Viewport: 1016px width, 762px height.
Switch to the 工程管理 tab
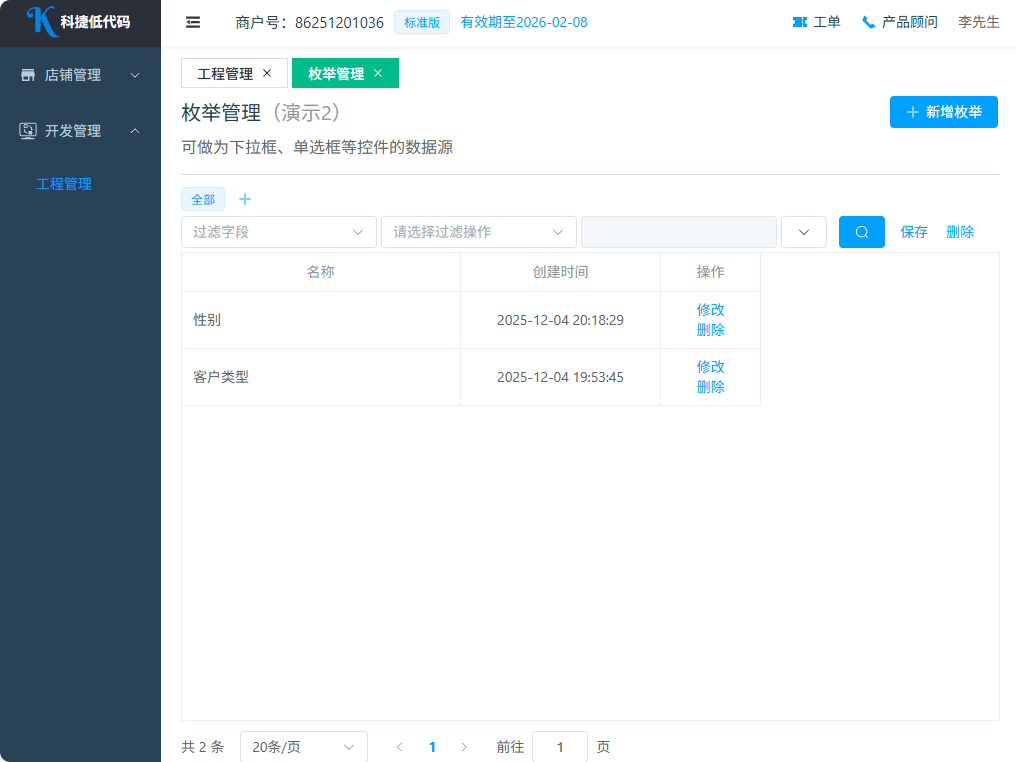[225, 73]
